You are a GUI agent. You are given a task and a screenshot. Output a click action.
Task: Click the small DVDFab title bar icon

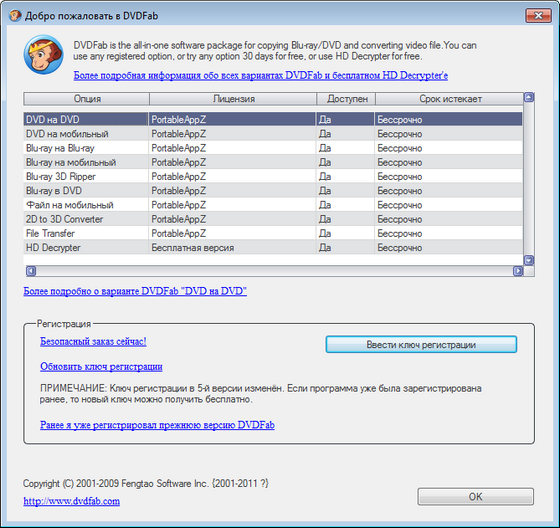(x=15, y=16)
